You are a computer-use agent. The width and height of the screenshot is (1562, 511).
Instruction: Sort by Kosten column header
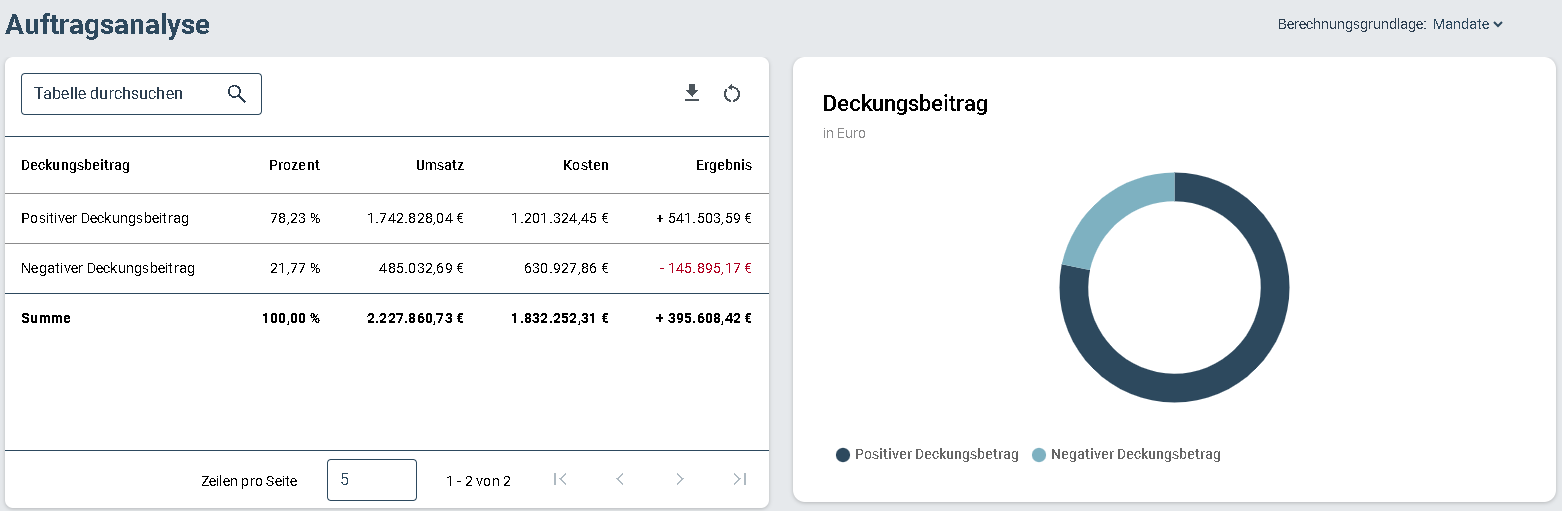586,165
